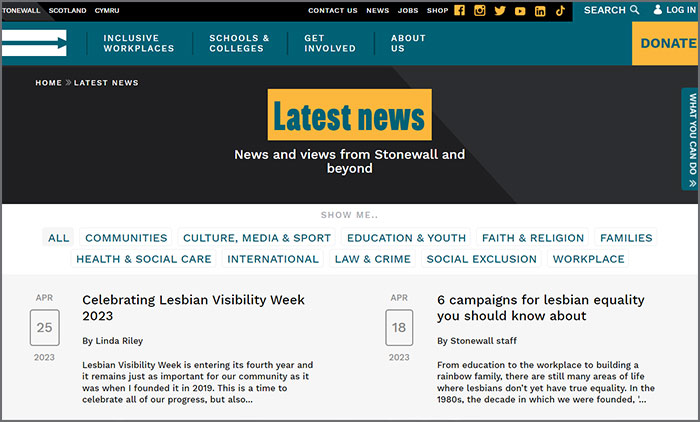Image resolution: width=700 pixels, height=422 pixels.
Task: Open the News link in top bar
Action: 378,10
